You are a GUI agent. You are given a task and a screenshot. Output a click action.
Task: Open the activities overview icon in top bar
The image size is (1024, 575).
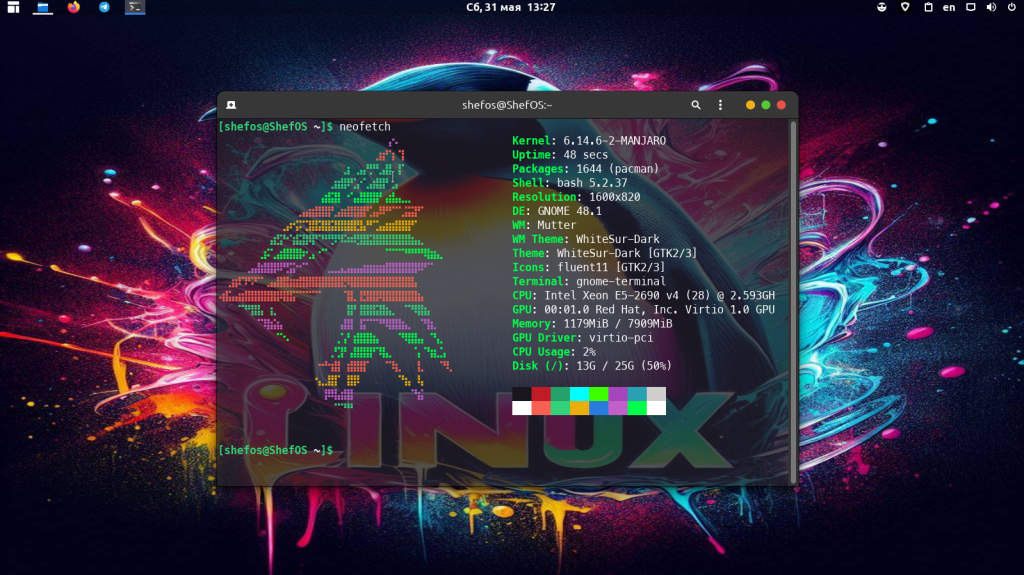point(13,7)
